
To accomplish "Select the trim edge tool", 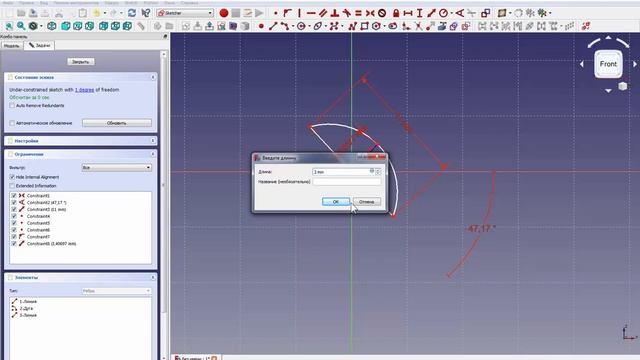I will [x=418, y=26].
